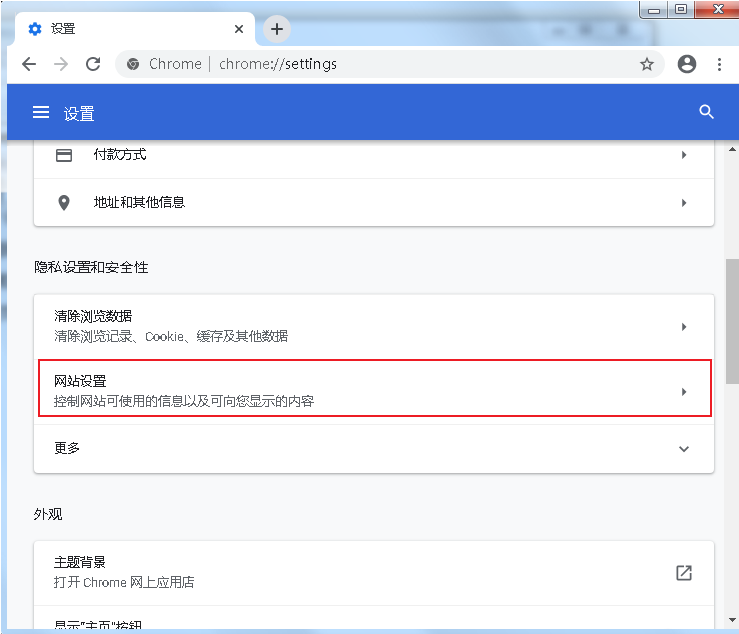Open Chrome's three-dot menu
This screenshot has width=739, height=634.
pos(719,64)
